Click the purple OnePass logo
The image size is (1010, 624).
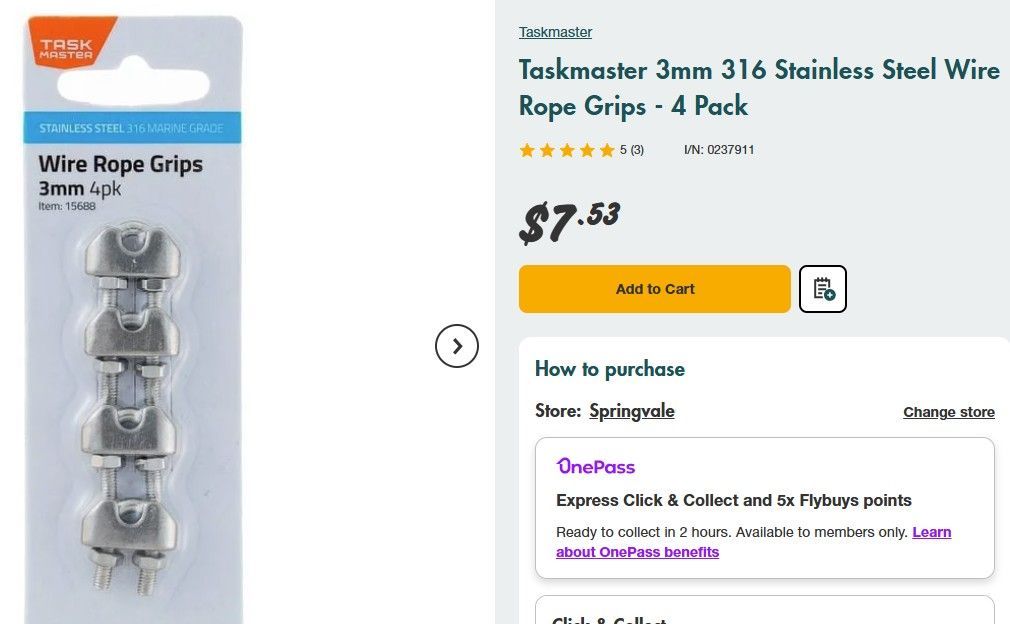click(596, 467)
